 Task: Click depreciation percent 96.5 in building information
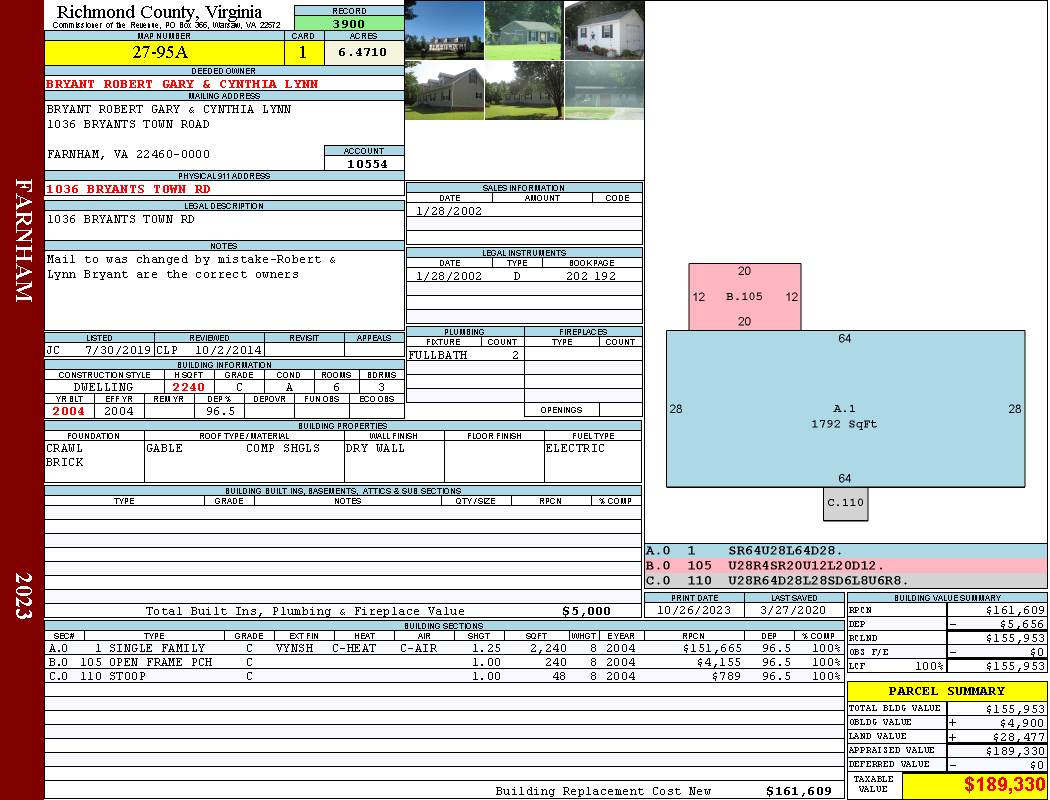220,411
